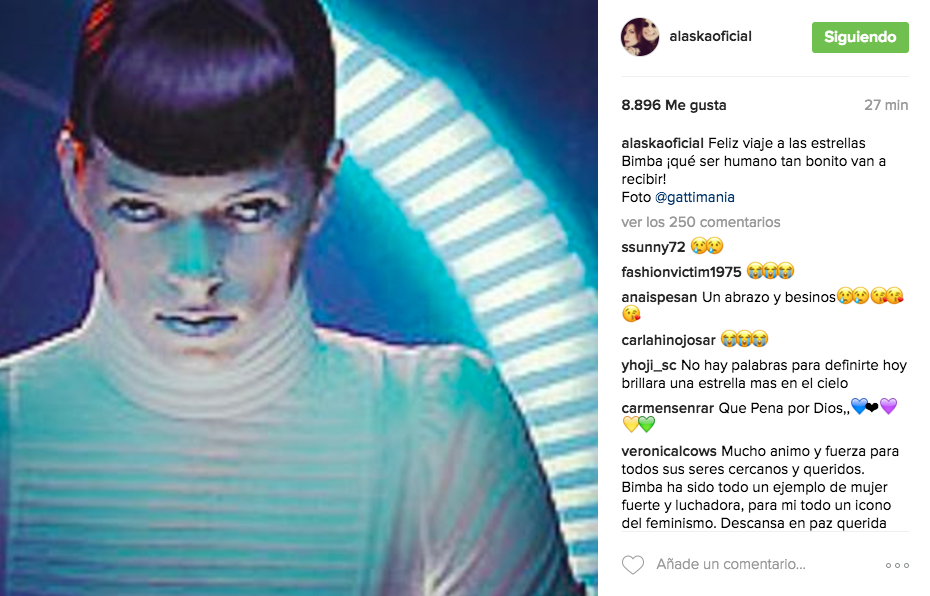Click the heart like icon
This screenshot has height=596, width=930.
point(632,565)
